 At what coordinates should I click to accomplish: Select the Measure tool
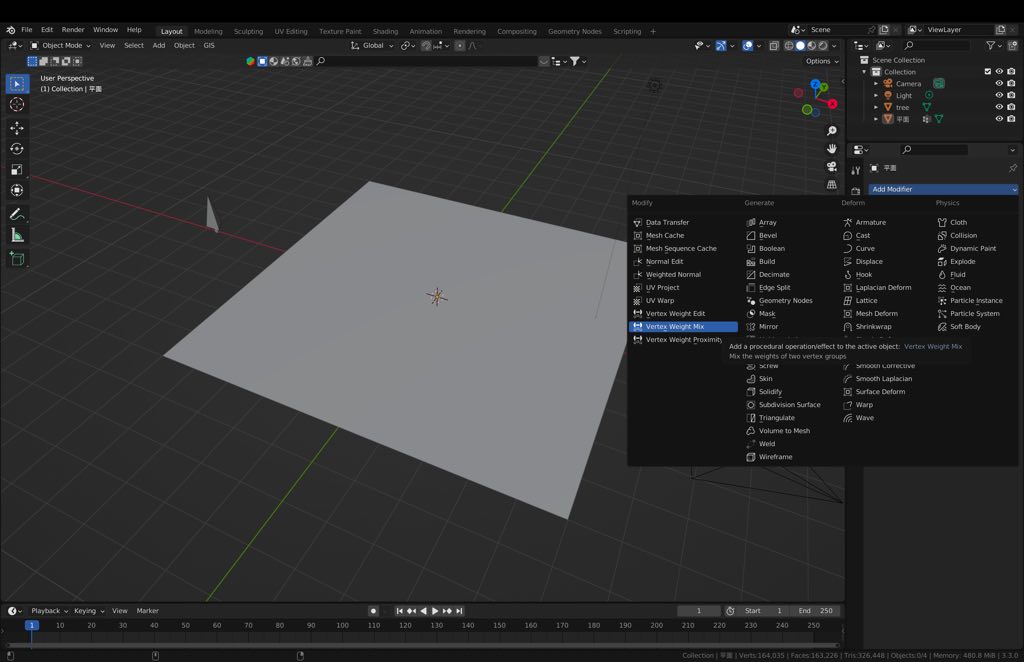pos(17,236)
